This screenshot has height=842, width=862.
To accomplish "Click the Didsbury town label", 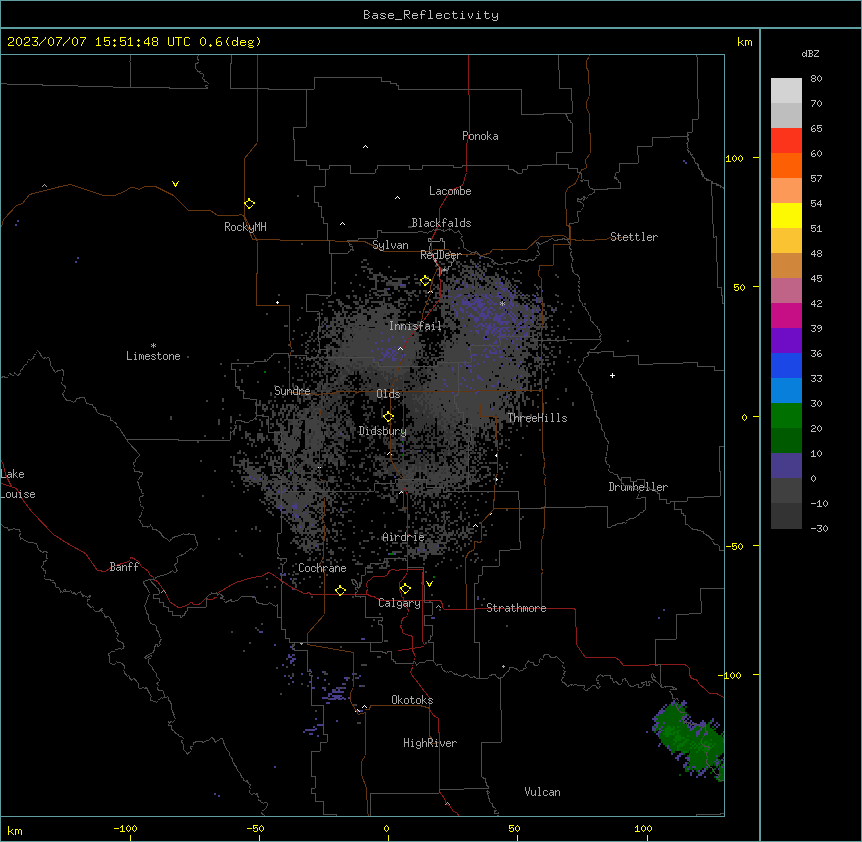I will coord(382,431).
